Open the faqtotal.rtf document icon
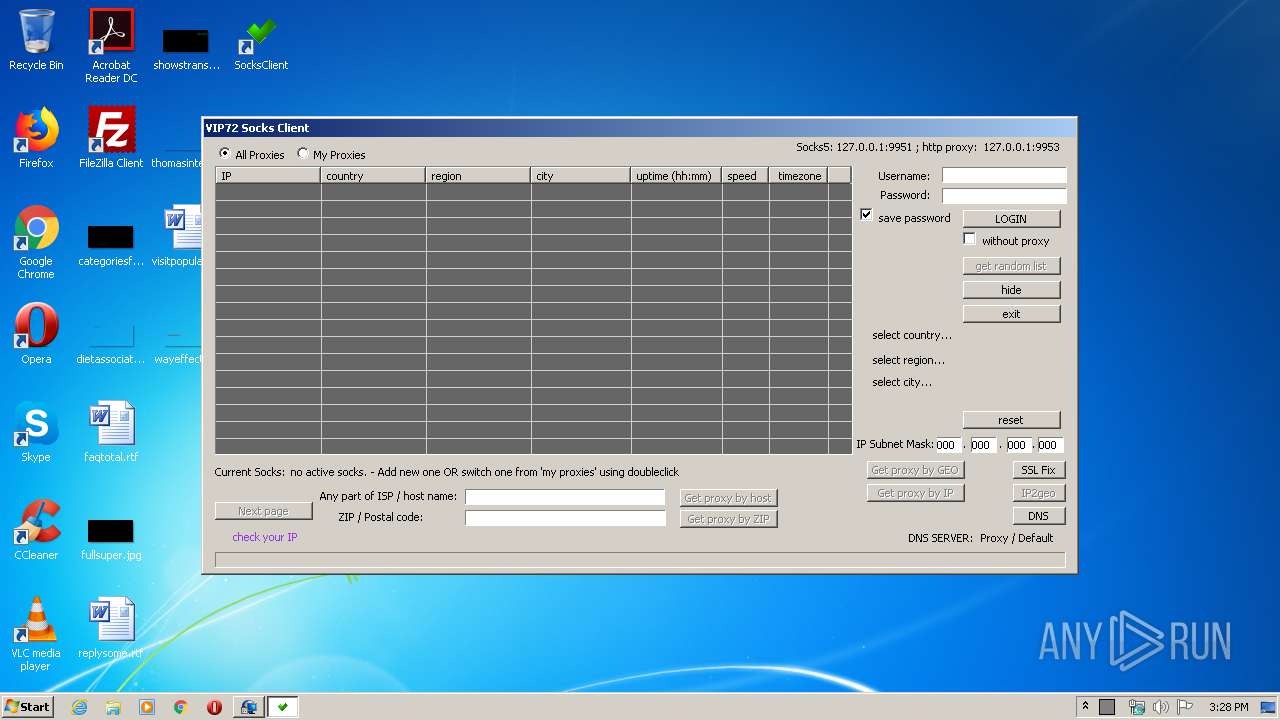 click(111, 432)
